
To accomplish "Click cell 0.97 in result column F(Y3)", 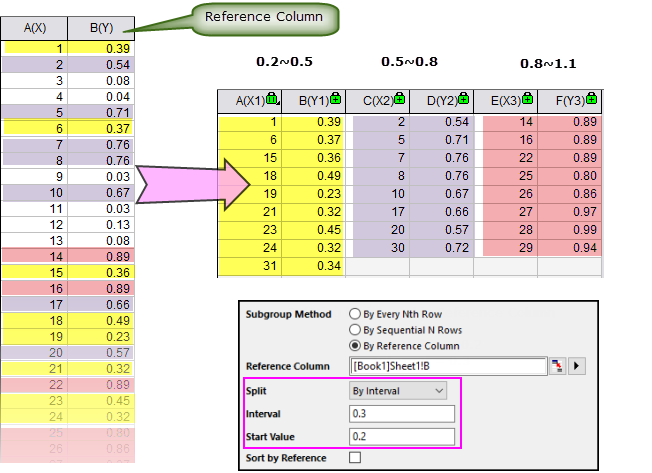I will click(570, 212).
